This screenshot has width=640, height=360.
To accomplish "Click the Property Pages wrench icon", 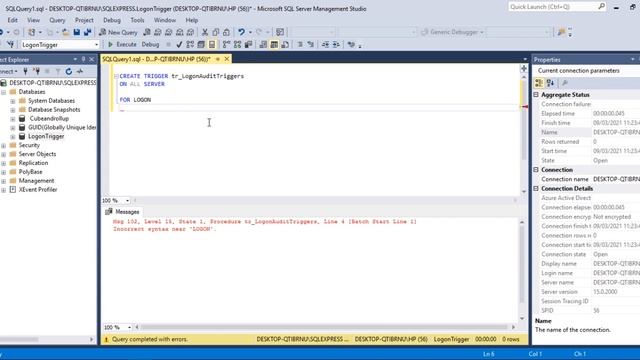I will (x=565, y=83).
